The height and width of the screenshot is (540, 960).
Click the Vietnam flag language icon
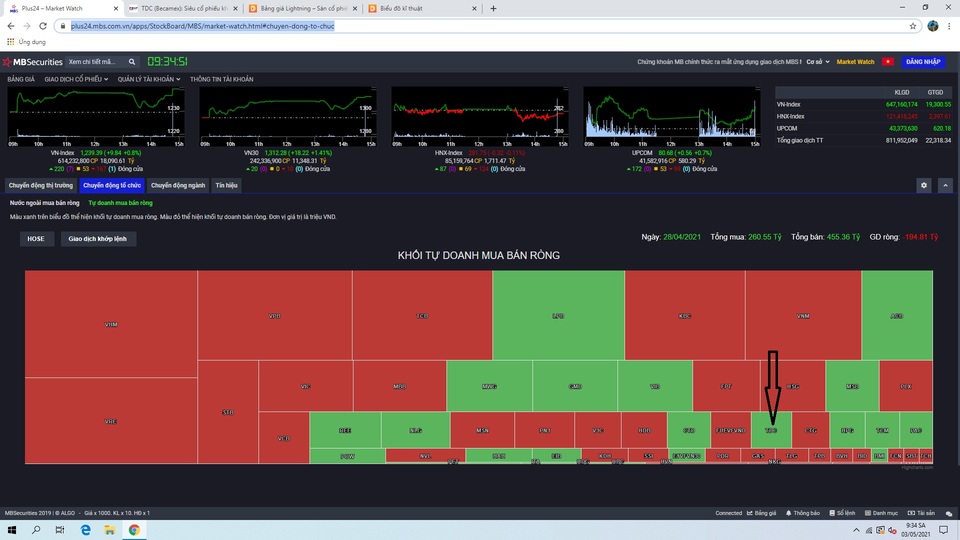click(x=886, y=62)
